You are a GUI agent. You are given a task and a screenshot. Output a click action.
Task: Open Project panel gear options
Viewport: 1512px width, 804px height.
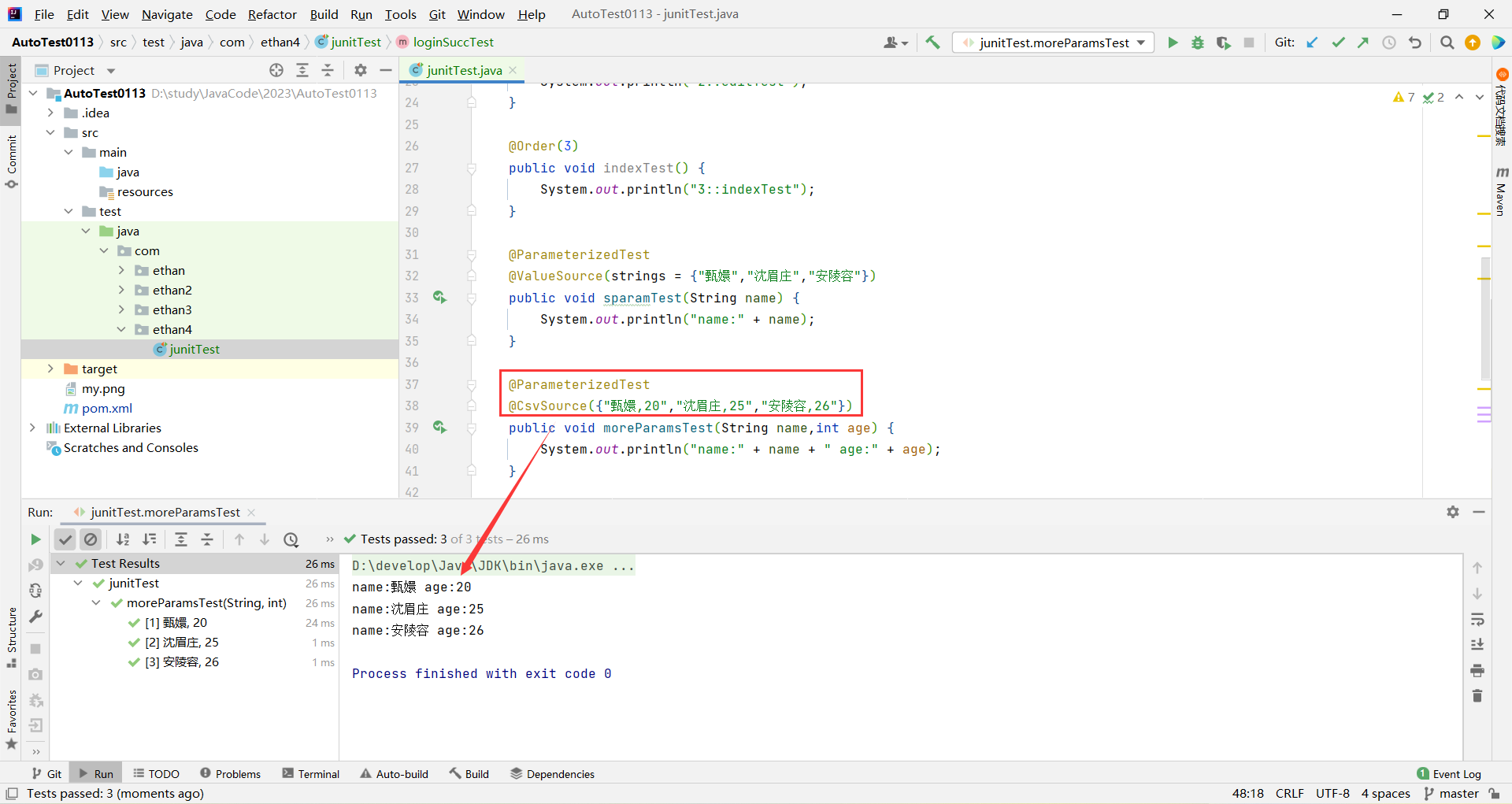pyautogui.click(x=361, y=70)
